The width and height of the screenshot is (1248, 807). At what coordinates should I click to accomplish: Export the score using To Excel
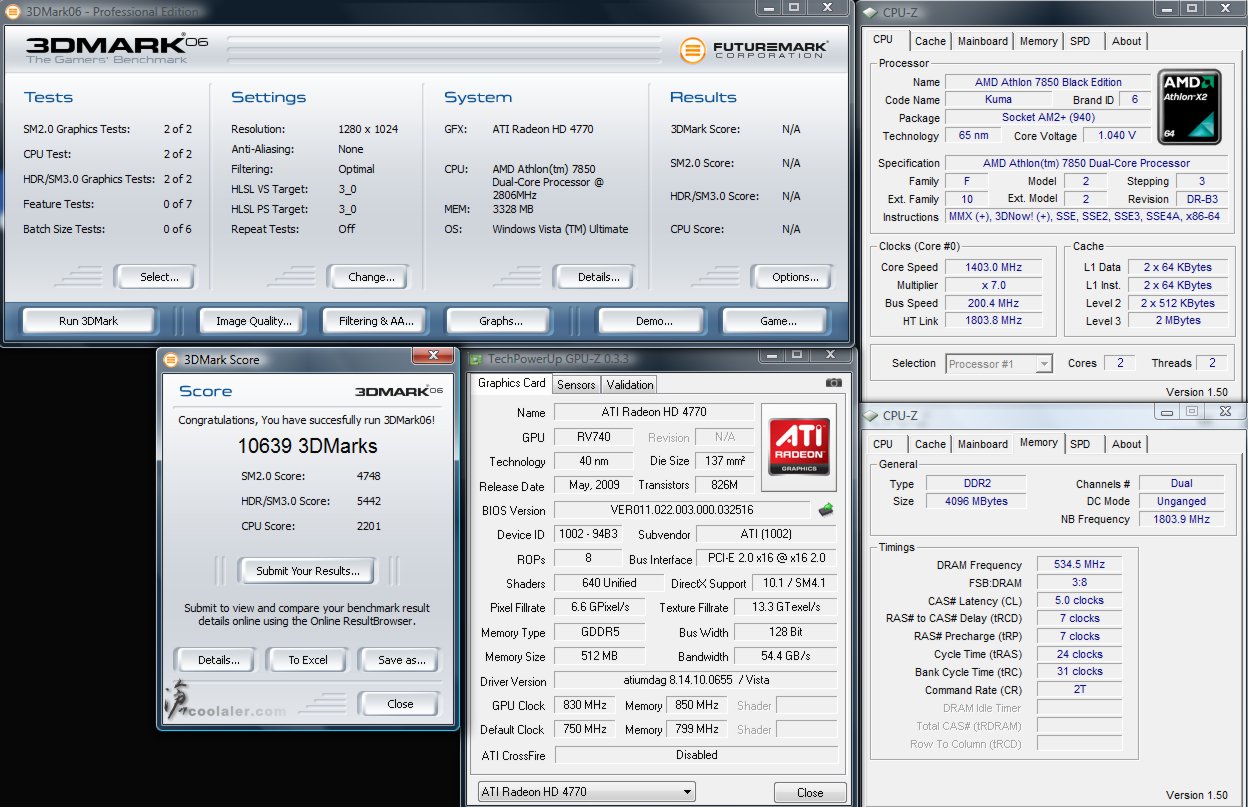(308, 660)
